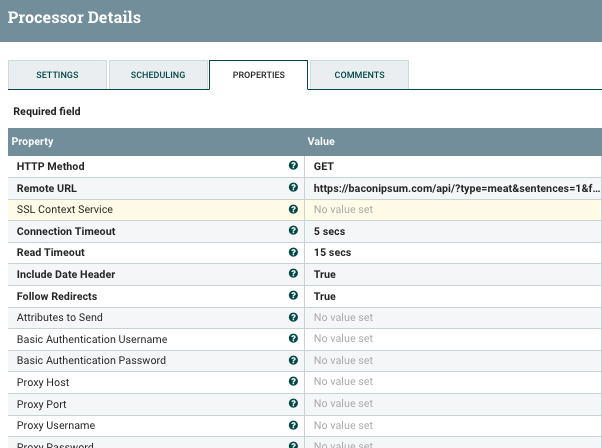
Task: Open the Comments tab
Action: click(x=359, y=75)
